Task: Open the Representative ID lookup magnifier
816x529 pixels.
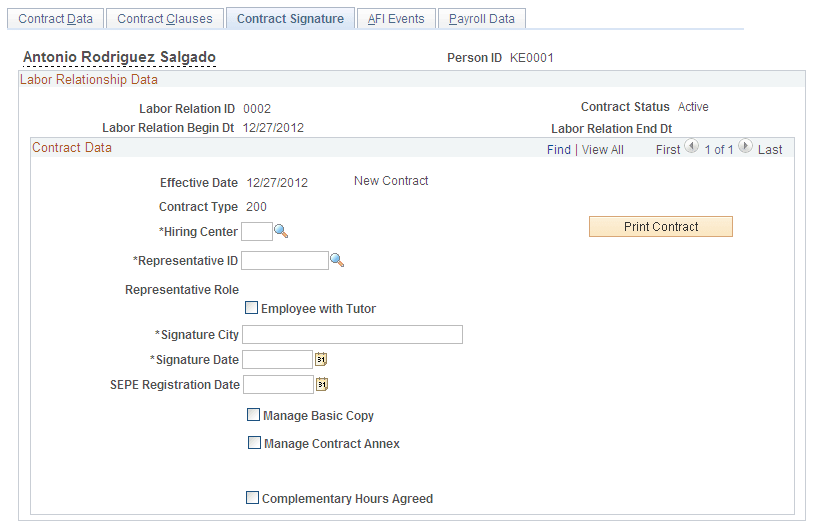Action: [x=337, y=260]
